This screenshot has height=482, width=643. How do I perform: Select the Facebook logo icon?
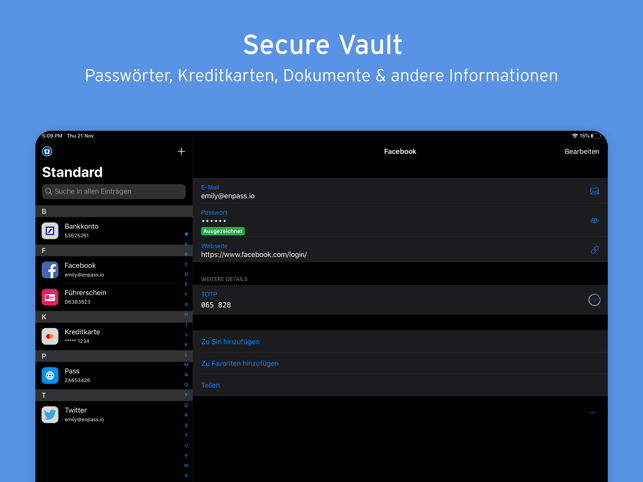click(x=50, y=270)
